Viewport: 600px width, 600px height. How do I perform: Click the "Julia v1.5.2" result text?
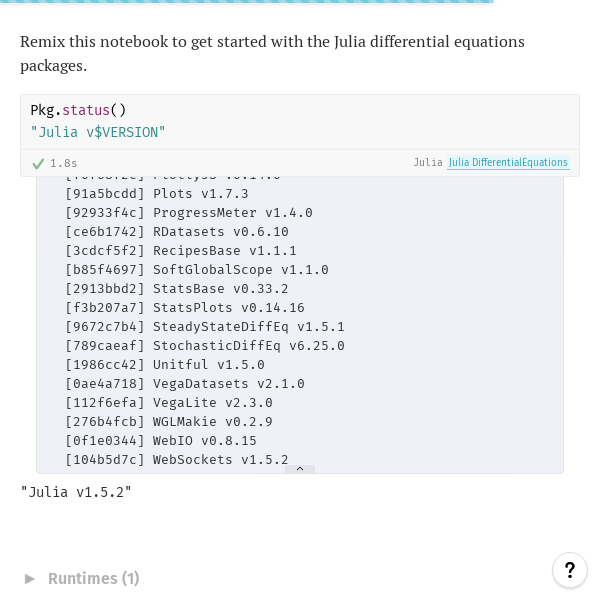click(x=76, y=492)
